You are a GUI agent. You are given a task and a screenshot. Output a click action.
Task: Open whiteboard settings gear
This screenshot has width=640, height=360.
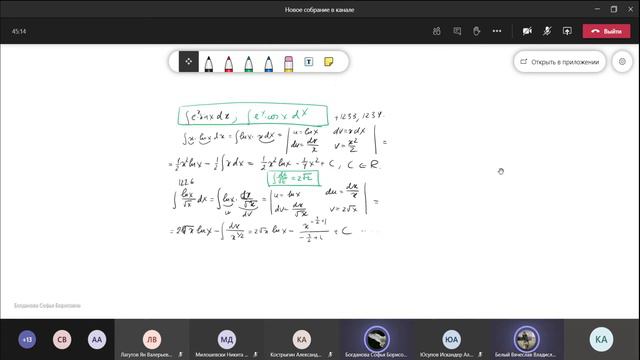622,62
